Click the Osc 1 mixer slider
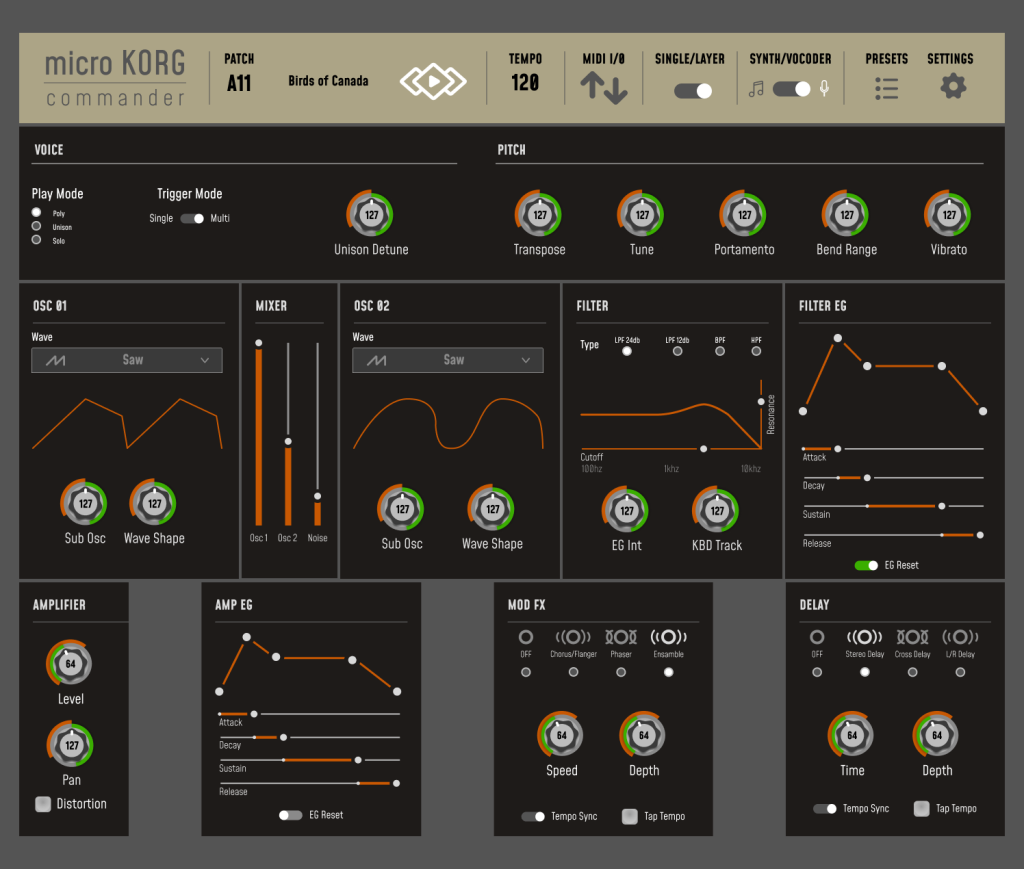Viewport: 1024px width, 869px height. 259,434
